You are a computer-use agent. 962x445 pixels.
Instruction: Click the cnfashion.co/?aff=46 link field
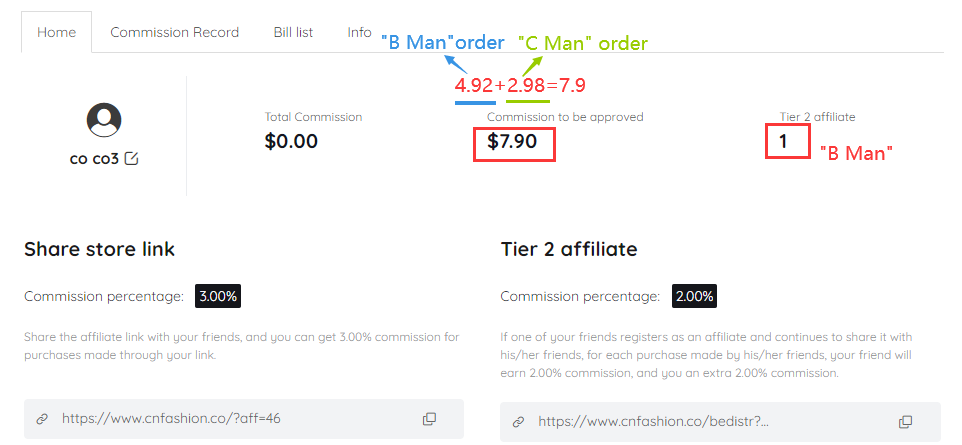pos(244,419)
